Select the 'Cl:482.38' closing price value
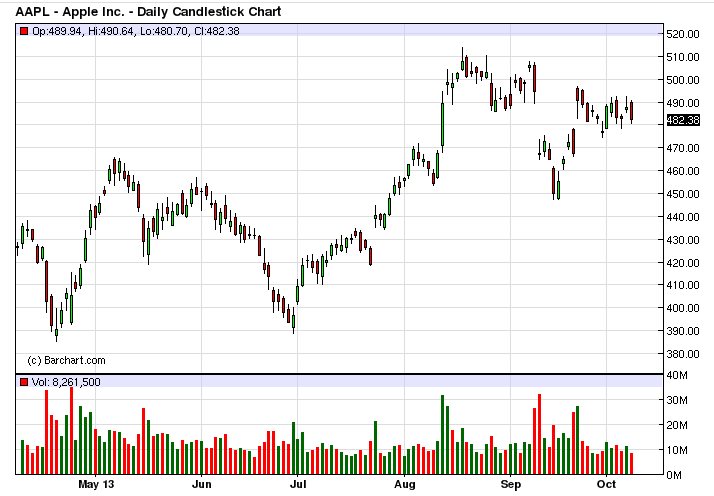This screenshot has height=496, width=714. click(216, 31)
